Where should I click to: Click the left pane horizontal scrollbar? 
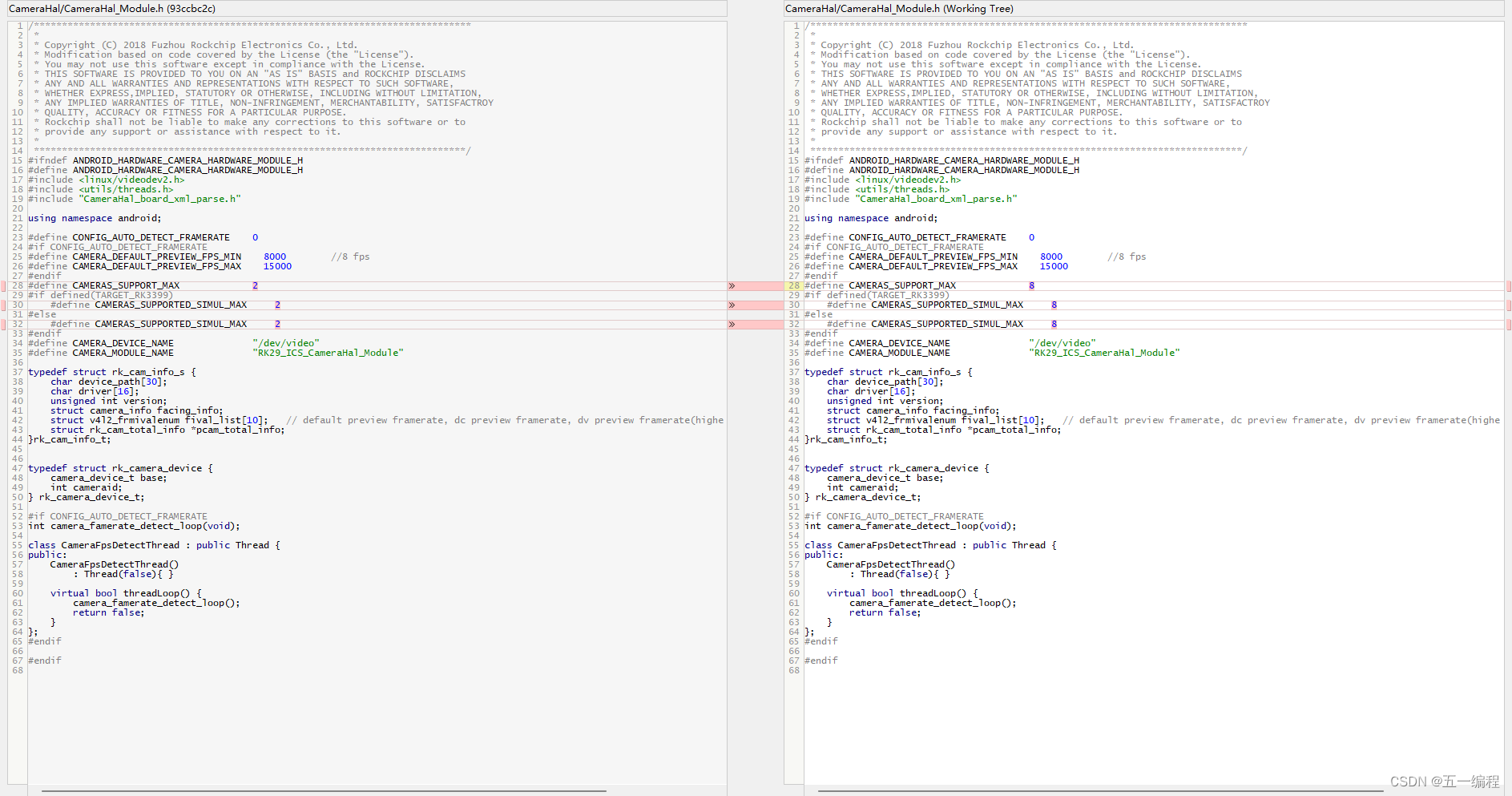[324, 791]
